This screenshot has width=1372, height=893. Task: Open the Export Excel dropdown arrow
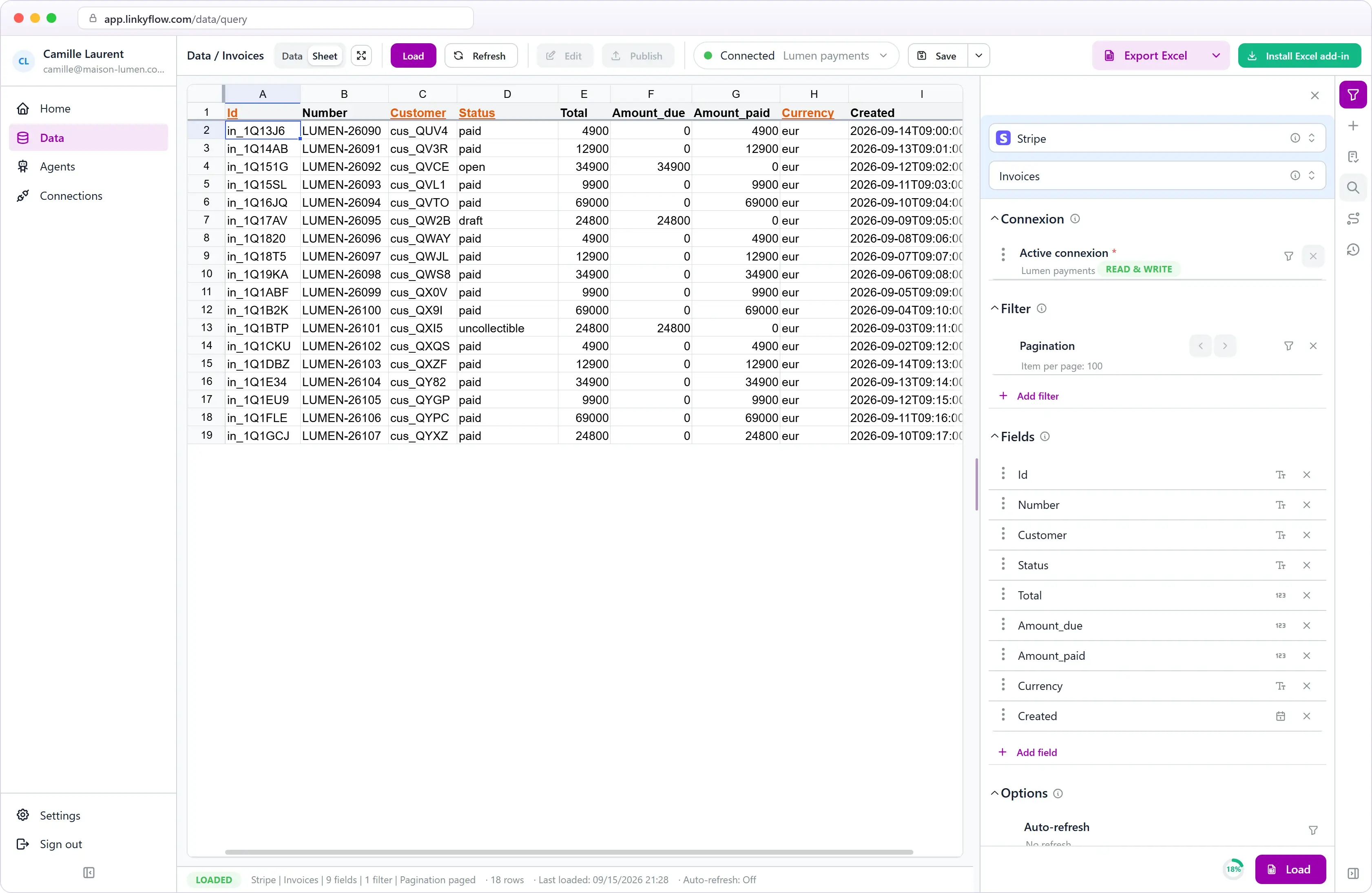click(x=1216, y=56)
